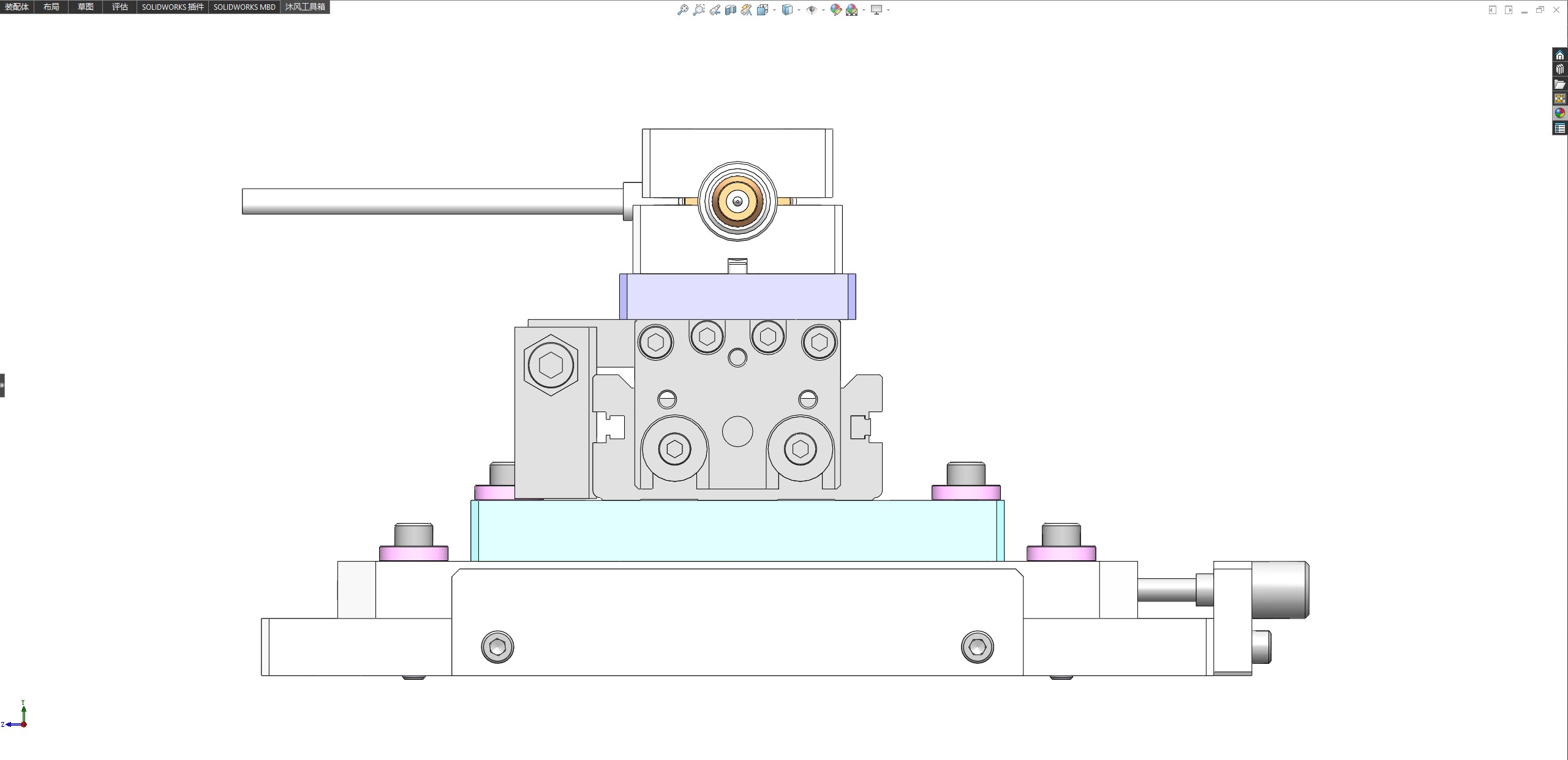Open the 评估 tab

coord(119,7)
